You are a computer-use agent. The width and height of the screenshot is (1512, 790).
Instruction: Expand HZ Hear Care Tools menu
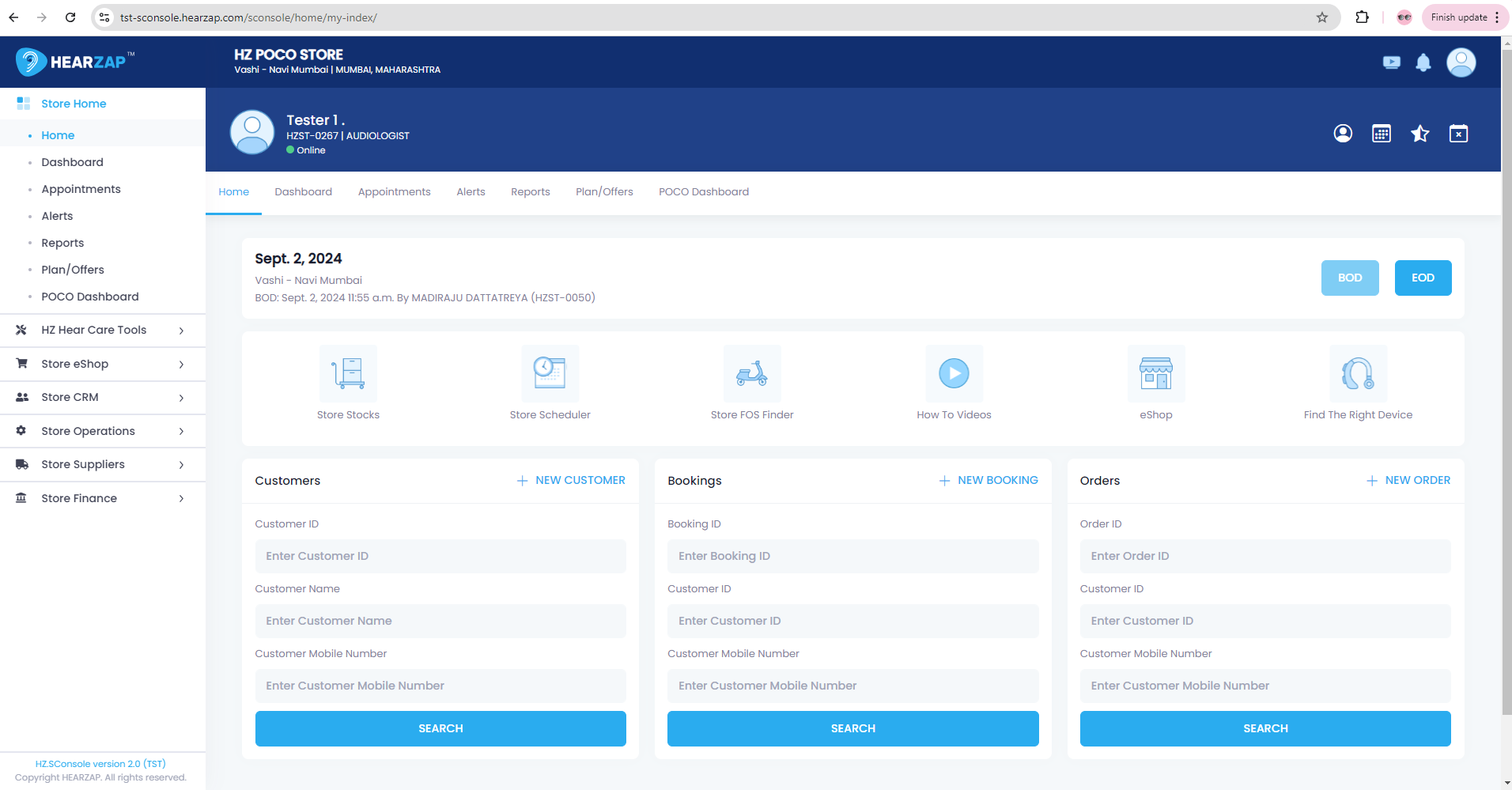coord(103,330)
